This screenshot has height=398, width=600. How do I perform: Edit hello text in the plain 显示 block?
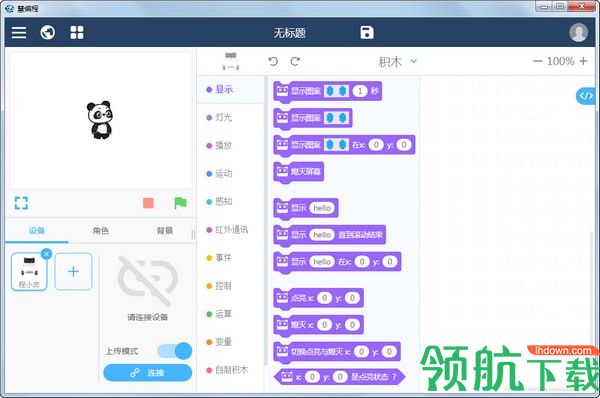click(x=322, y=208)
